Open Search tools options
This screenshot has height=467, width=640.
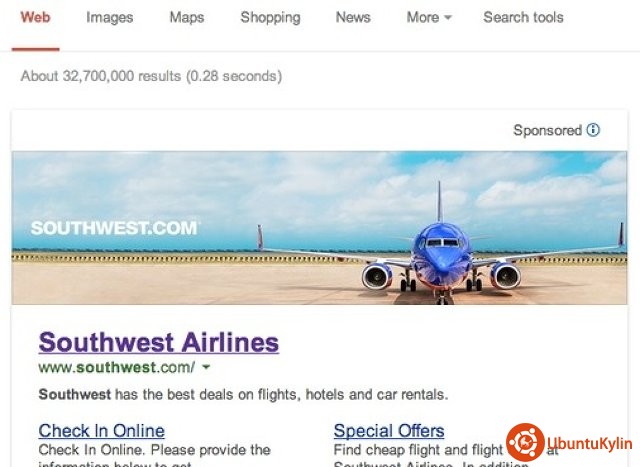click(523, 18)
